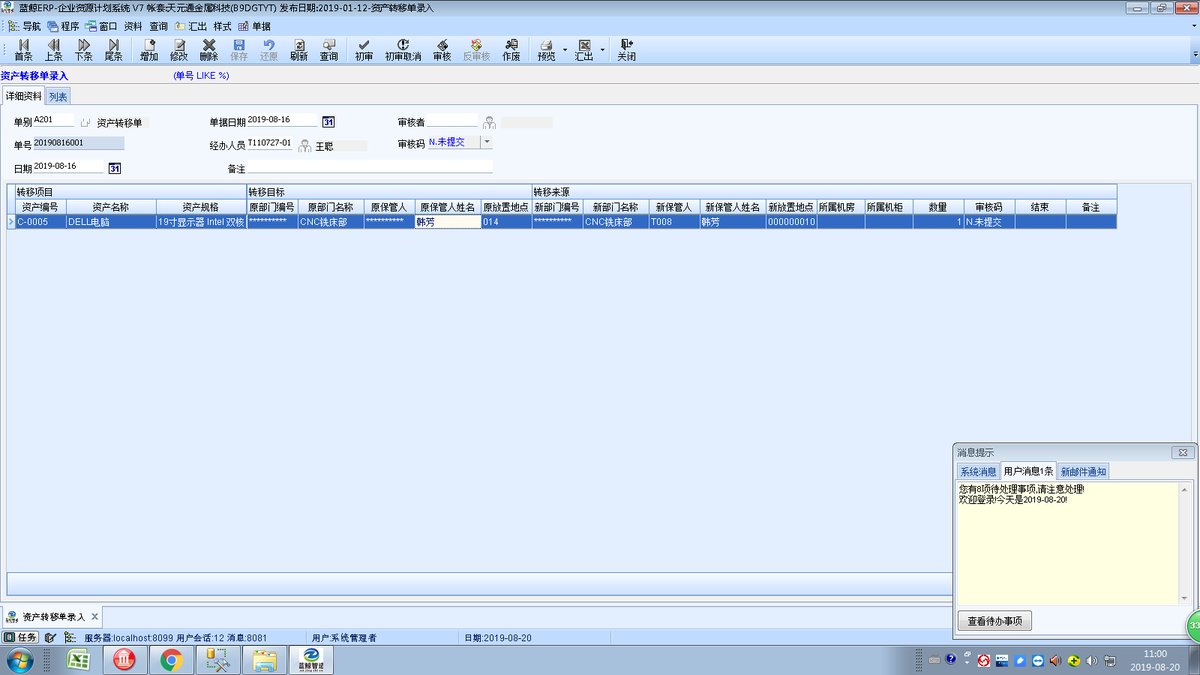The height and width of the screenshot is (675, 1200).
Task: Click the C-0005 asset number cell
Action: [x=40, y=222]
